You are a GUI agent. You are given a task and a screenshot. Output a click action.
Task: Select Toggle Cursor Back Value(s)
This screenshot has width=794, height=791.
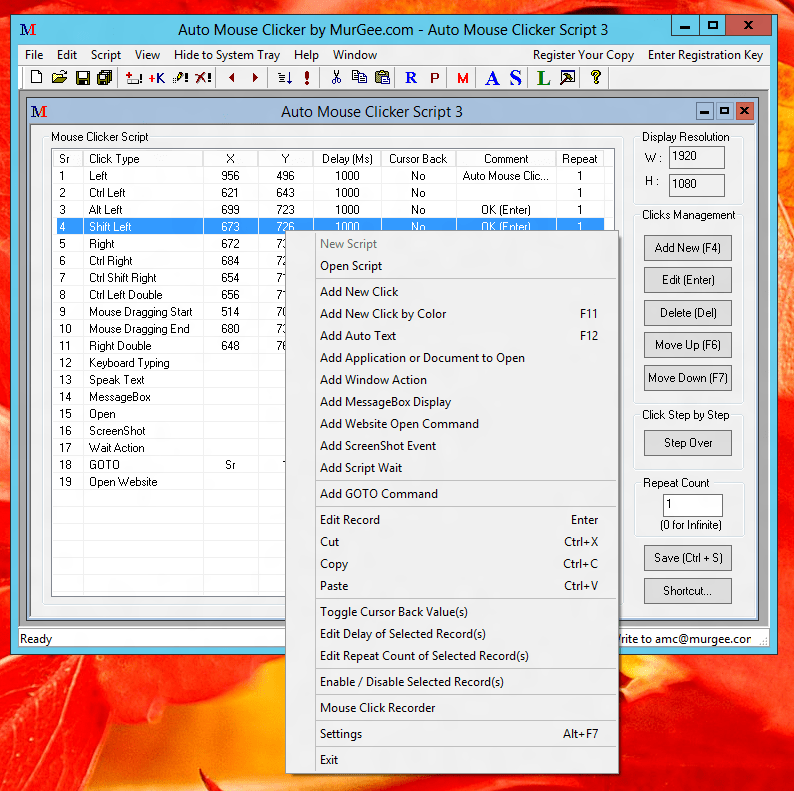coord(452,612)
